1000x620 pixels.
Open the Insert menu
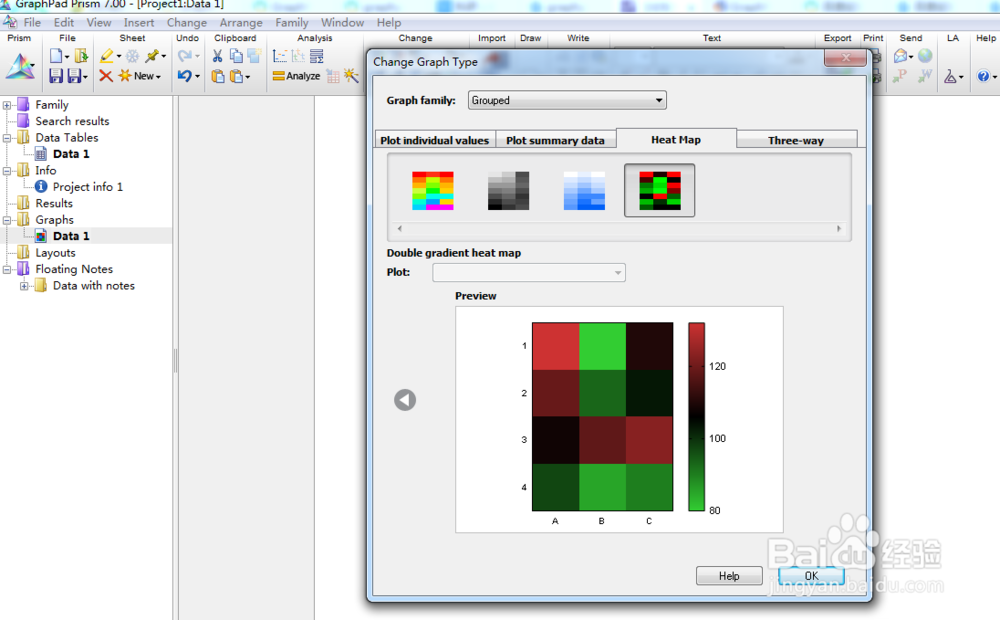(x=138, y=22)
